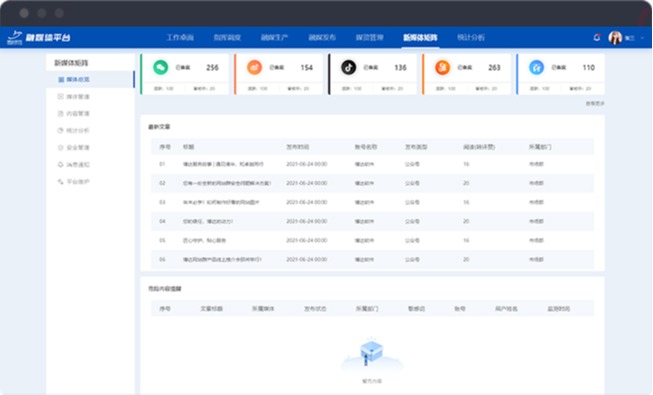The image size is (653, 395).
Task: Click the 发布时间 column header
Action: tap(297, 147)
